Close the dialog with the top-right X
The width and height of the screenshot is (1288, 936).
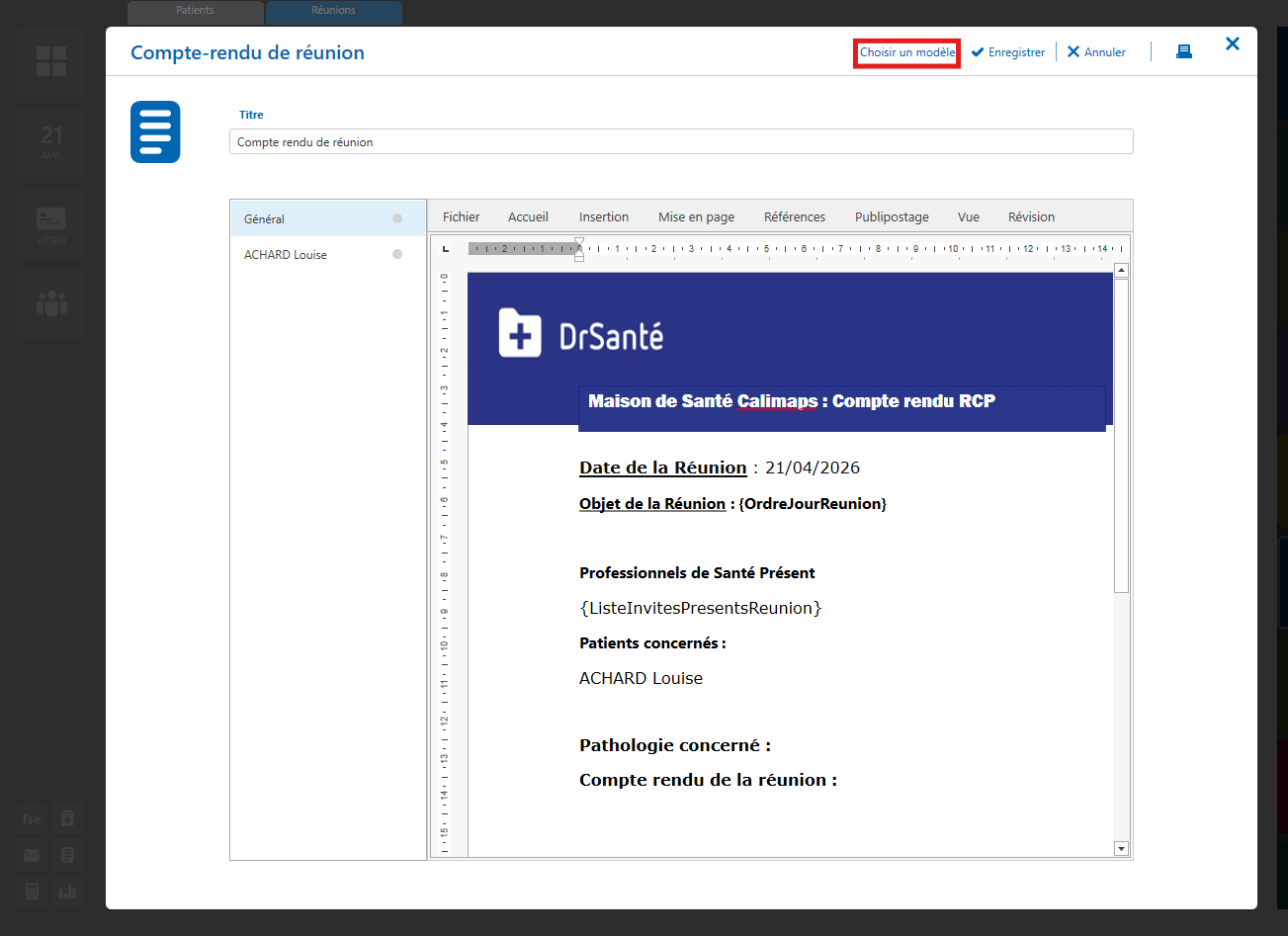click(1232, 43)
